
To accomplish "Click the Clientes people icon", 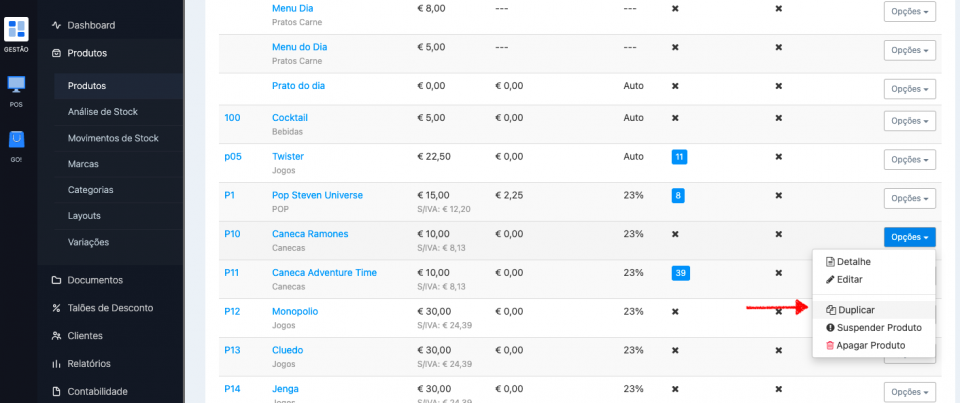I will (x=57, y=336).
